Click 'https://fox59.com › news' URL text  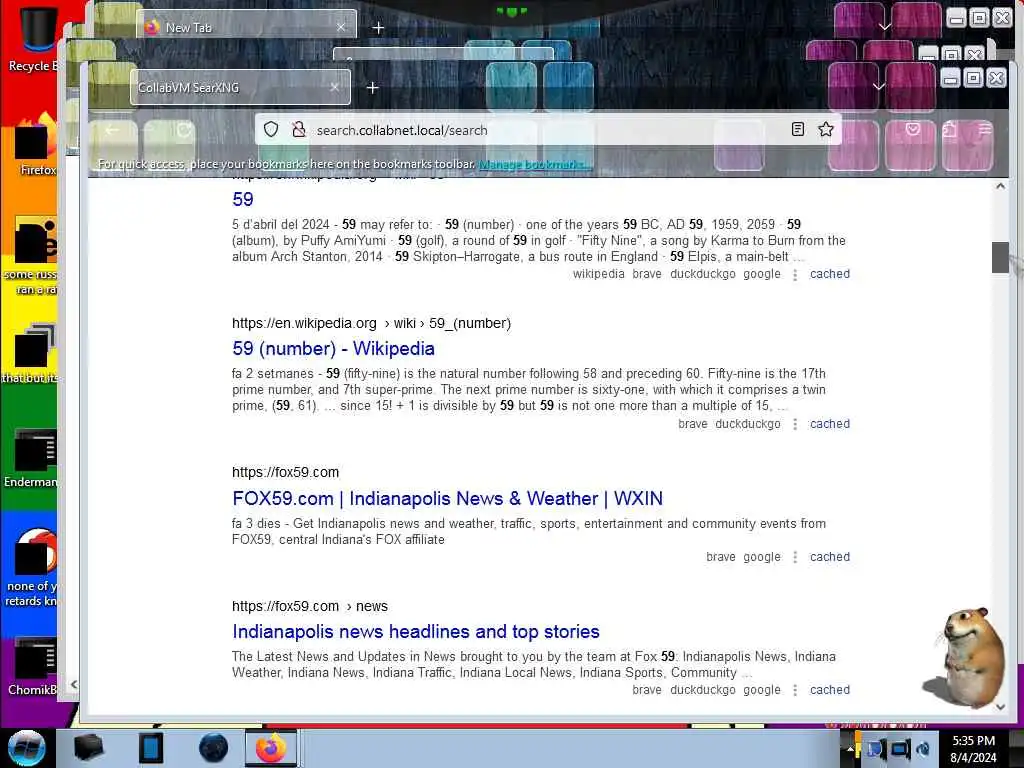click(x=310, y=606)
